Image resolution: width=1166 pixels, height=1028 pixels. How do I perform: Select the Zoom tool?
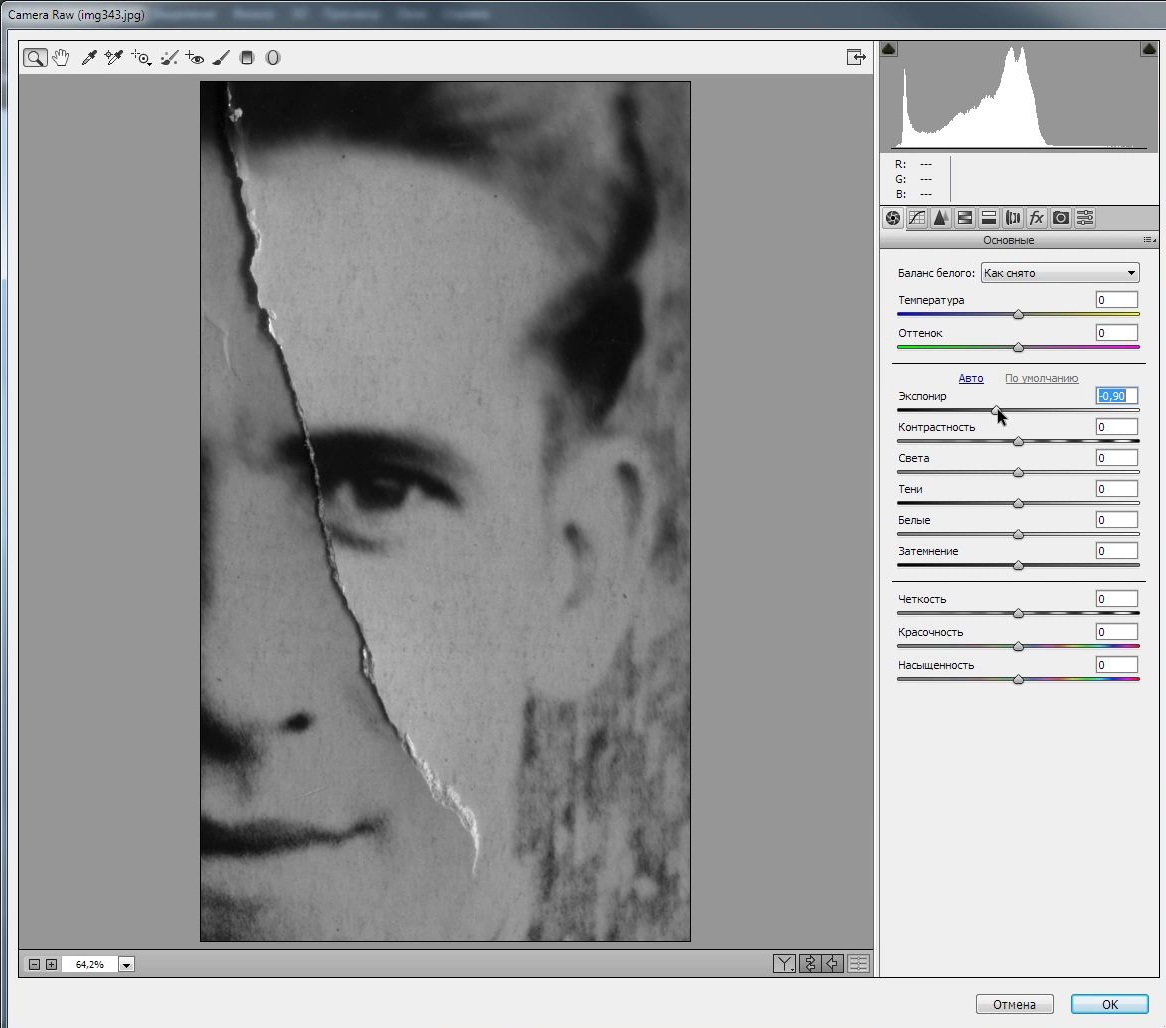click(x=35, y=58)
